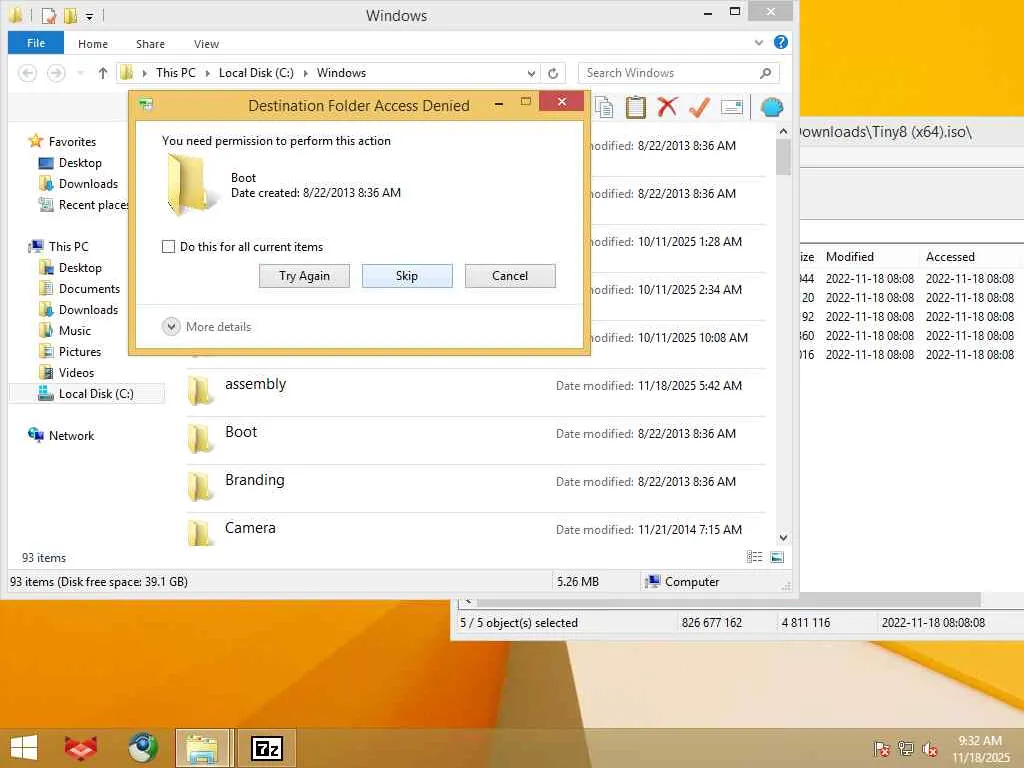Click the Cancel button in dialog
Image resolution: width=1024 pixels, height=768 pixels.
point(510,276)
